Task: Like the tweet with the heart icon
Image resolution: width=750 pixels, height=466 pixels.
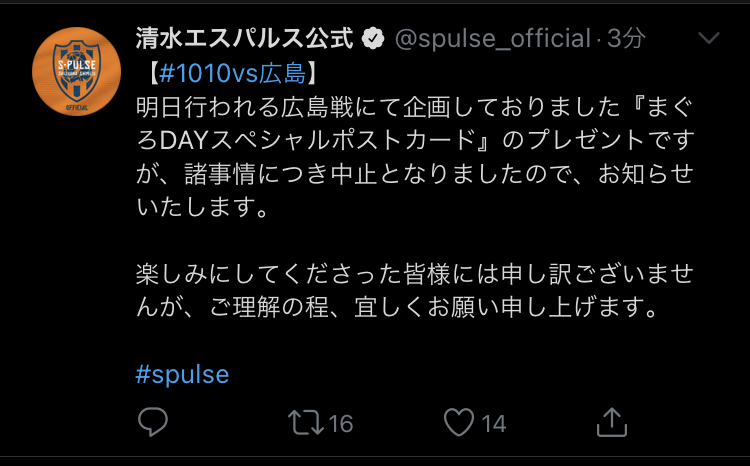Action: click(458, 423)
